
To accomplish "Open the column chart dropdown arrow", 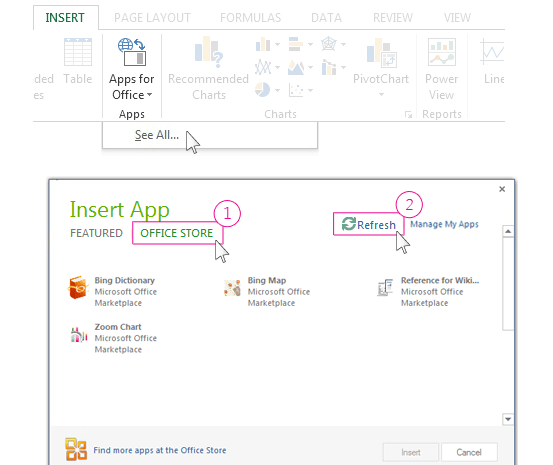I will 278,44.
